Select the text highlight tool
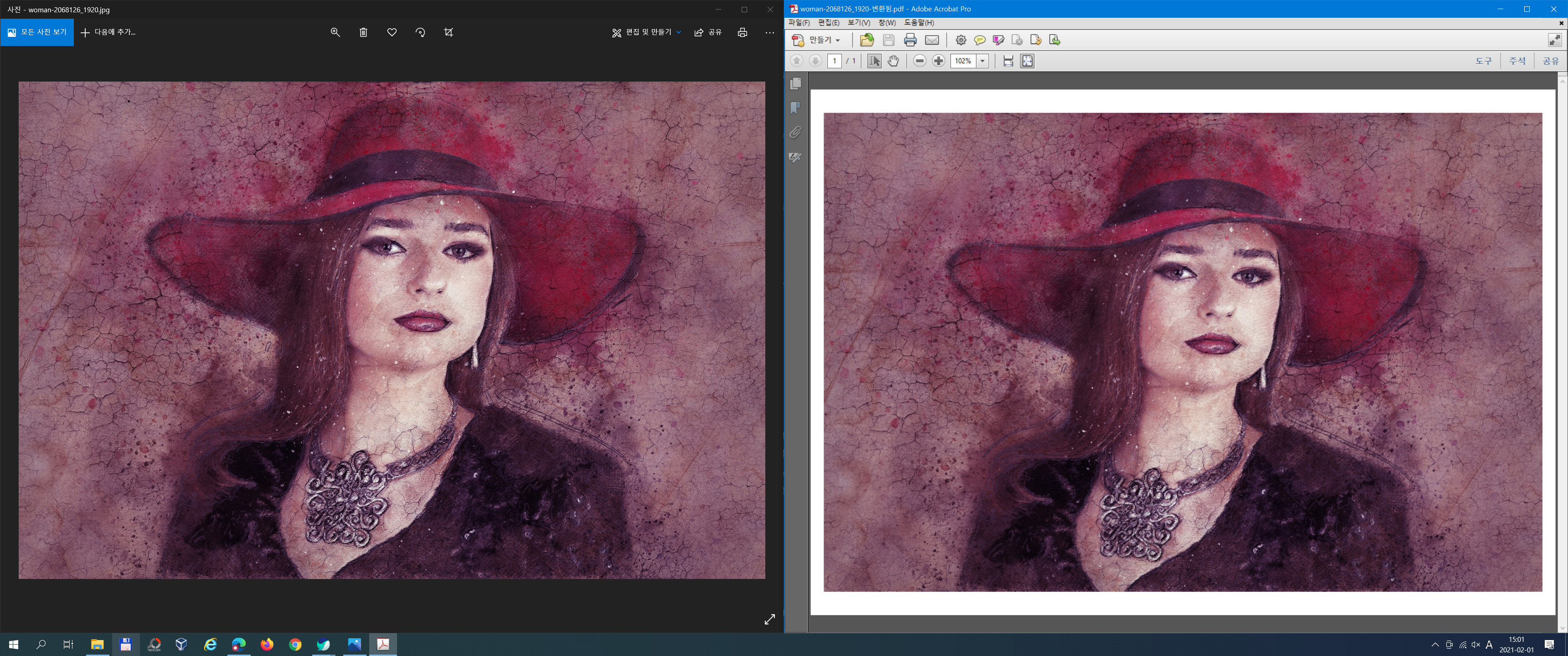The width and height of the screenshot is (1568, 656). 998,40
